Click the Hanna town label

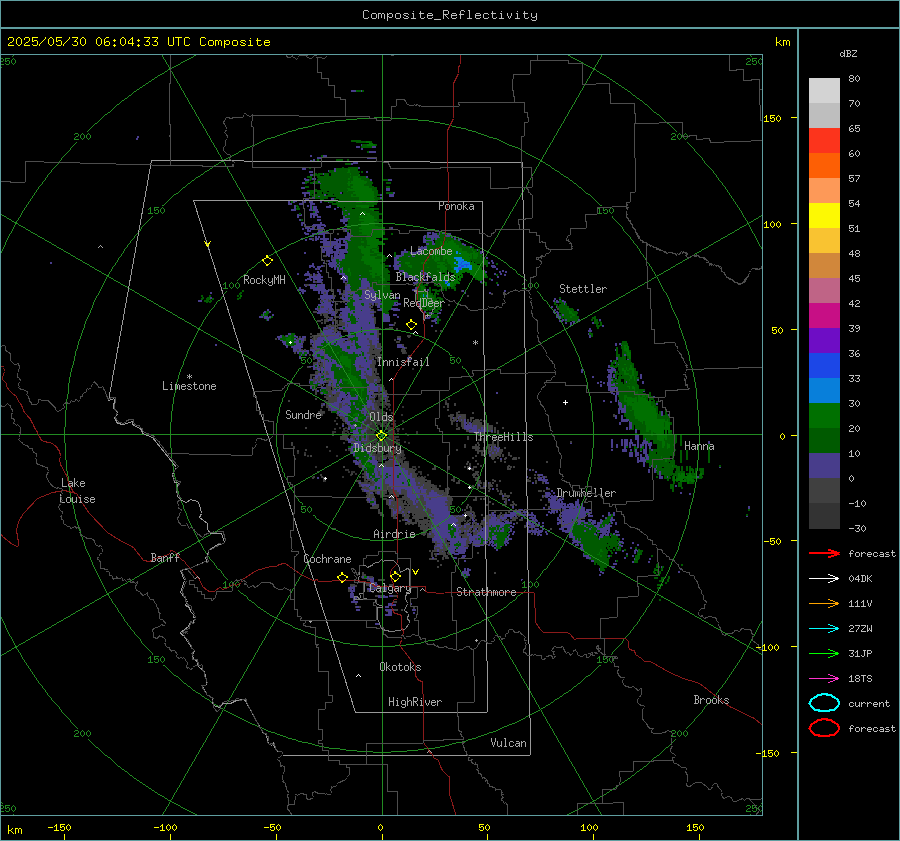pos(699,446)
